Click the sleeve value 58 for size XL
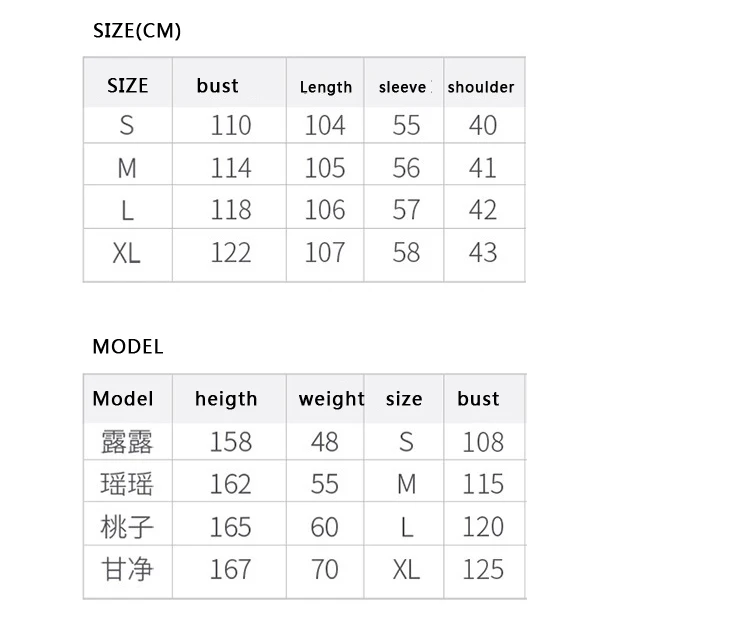The height and width of the screenshot is (635, 750). pyautogui.click(x=406, y=252)
